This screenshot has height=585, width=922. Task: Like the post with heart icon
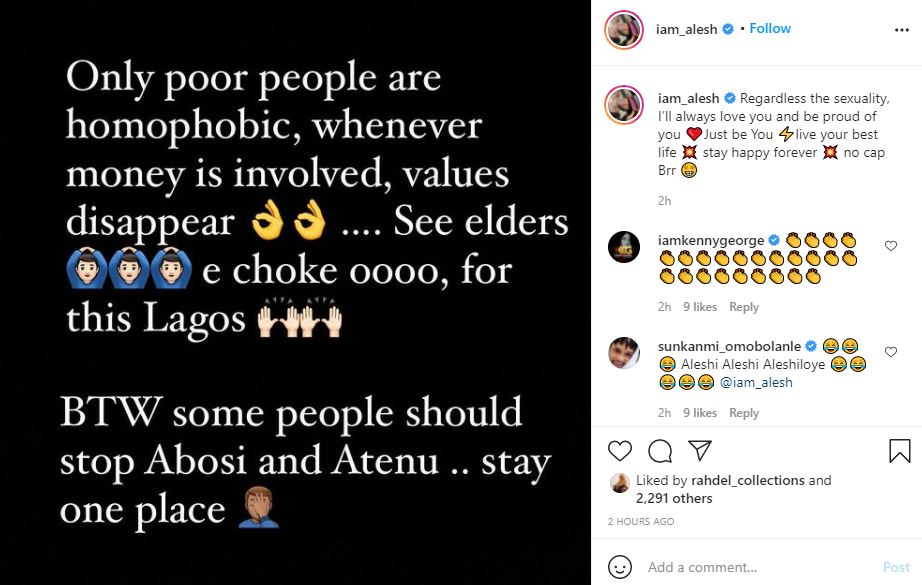tap(621, 451)
